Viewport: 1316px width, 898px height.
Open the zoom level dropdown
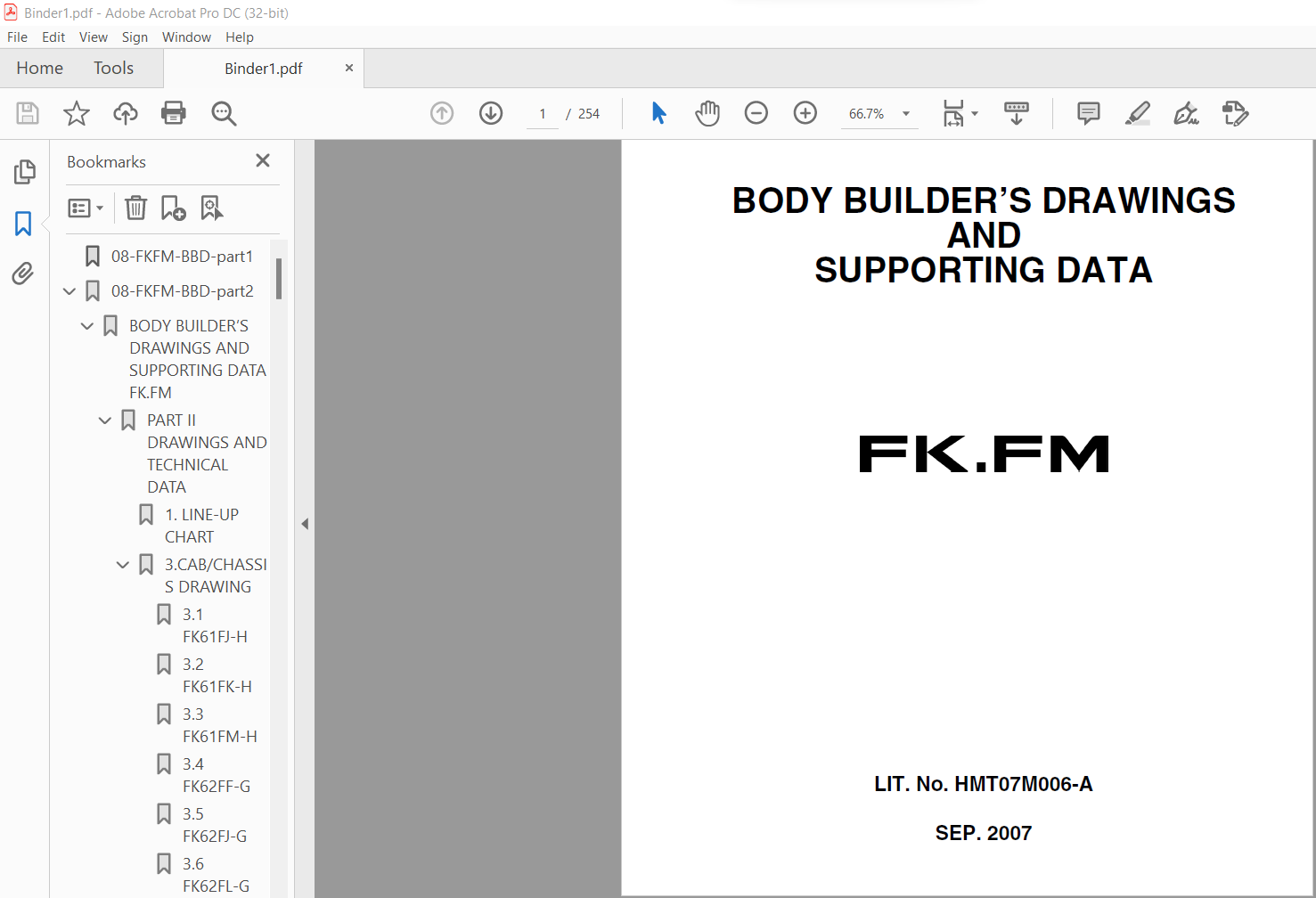(x=906, y=113)
